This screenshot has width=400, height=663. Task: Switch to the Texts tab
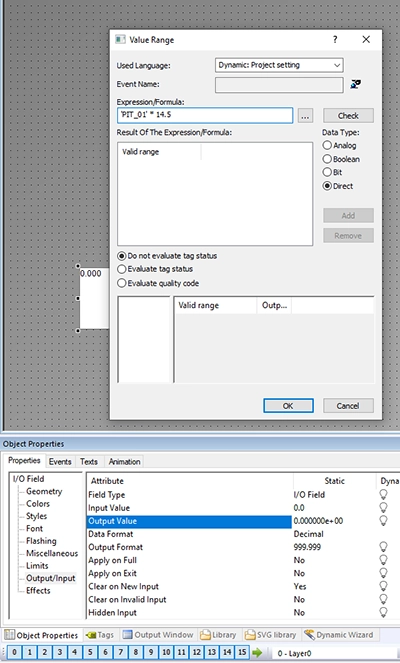click(x=89, y=461)
